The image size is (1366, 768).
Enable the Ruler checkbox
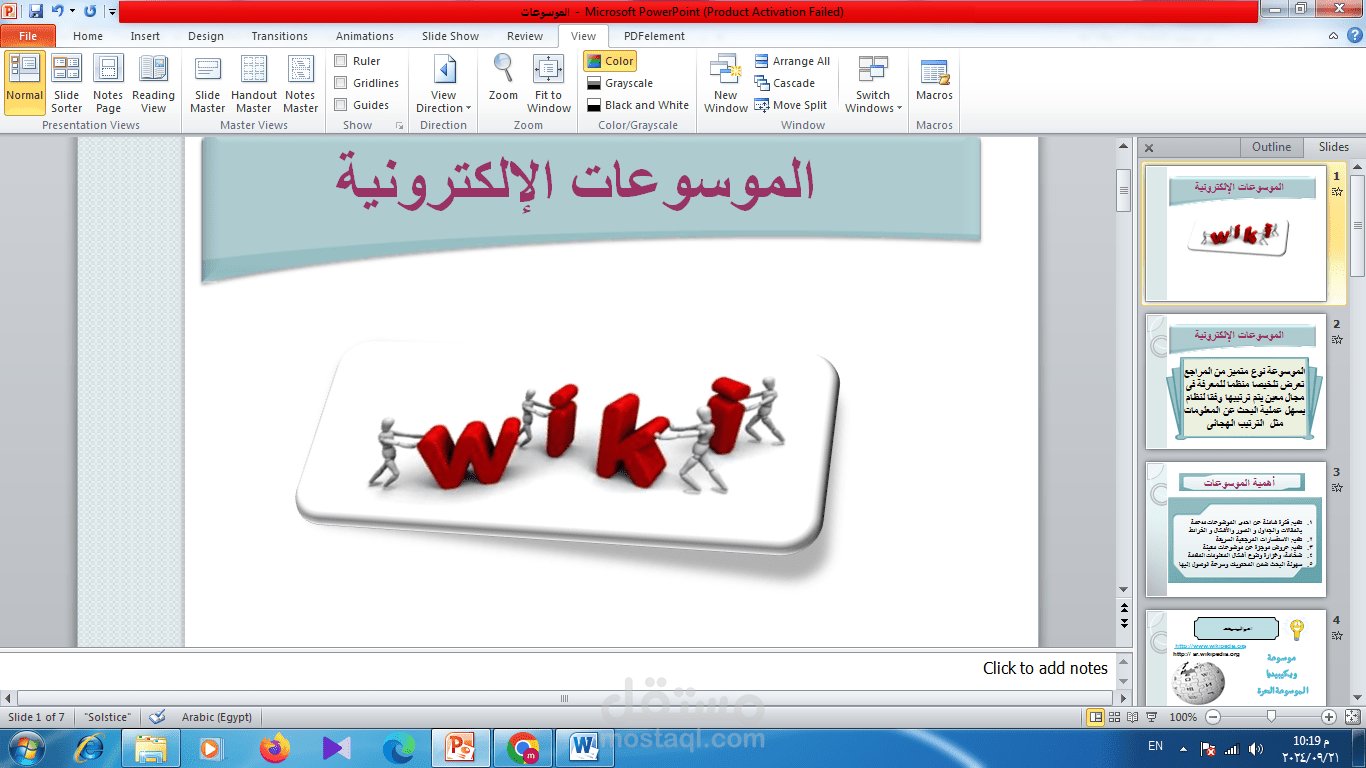pos(341,61)
